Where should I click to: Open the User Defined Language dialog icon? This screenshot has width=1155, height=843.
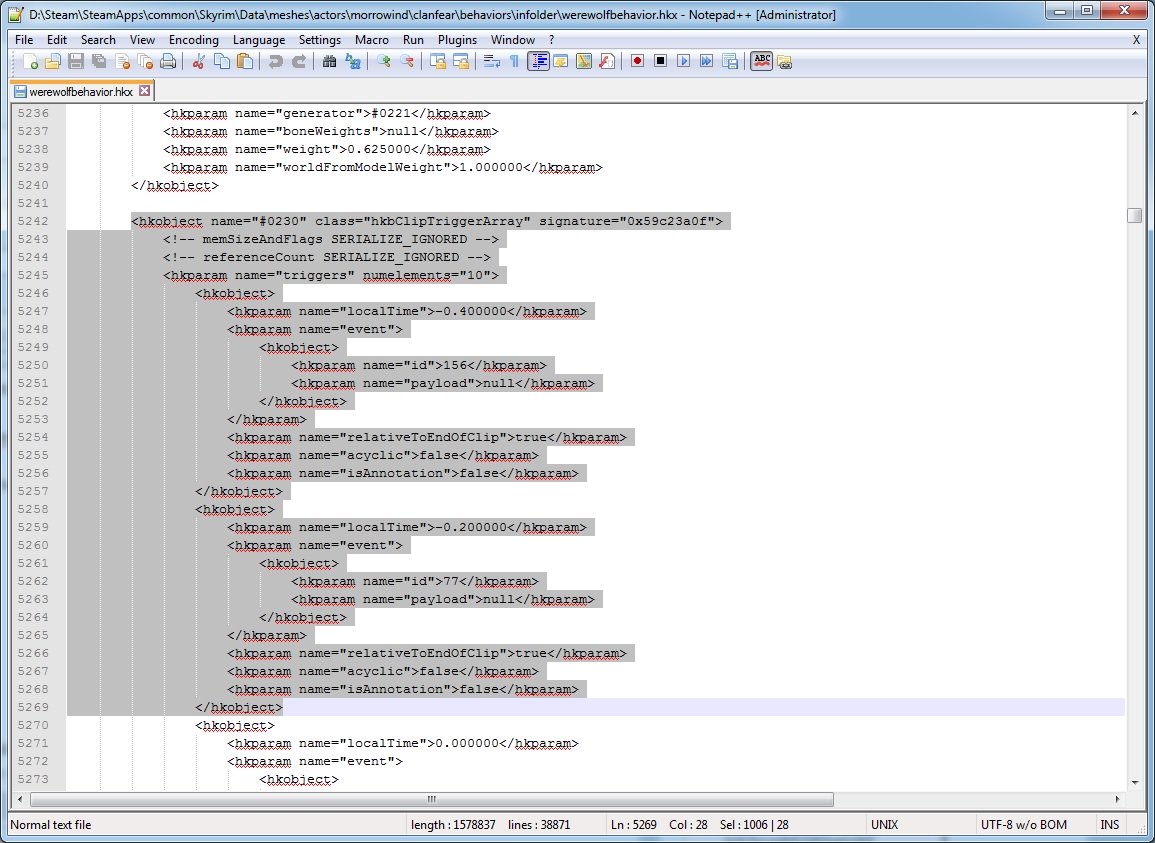(x=561, y=62)
